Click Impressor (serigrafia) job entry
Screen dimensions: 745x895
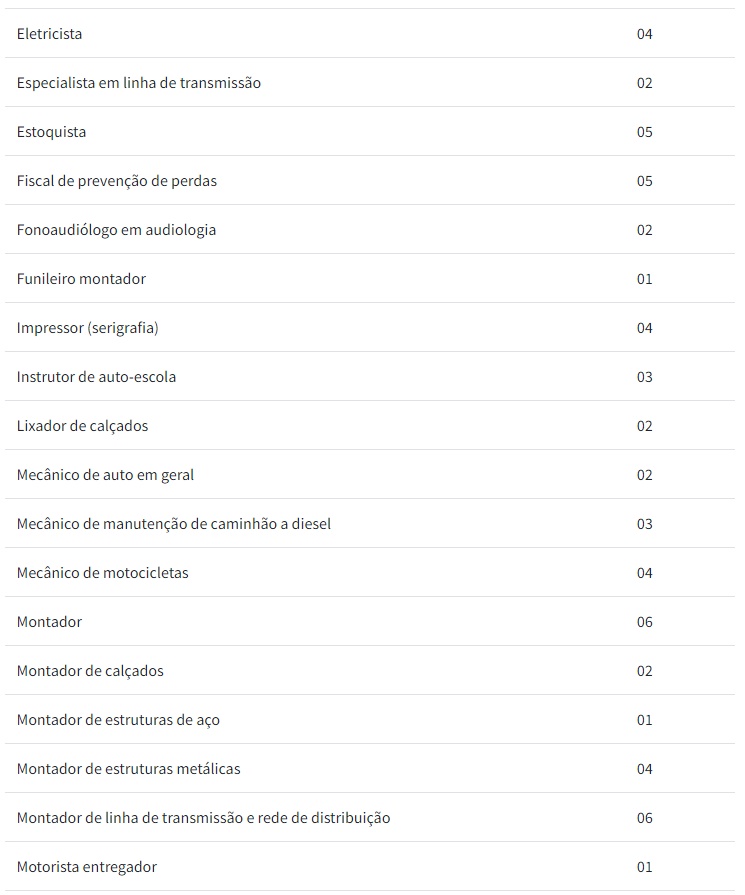(88, 328)
